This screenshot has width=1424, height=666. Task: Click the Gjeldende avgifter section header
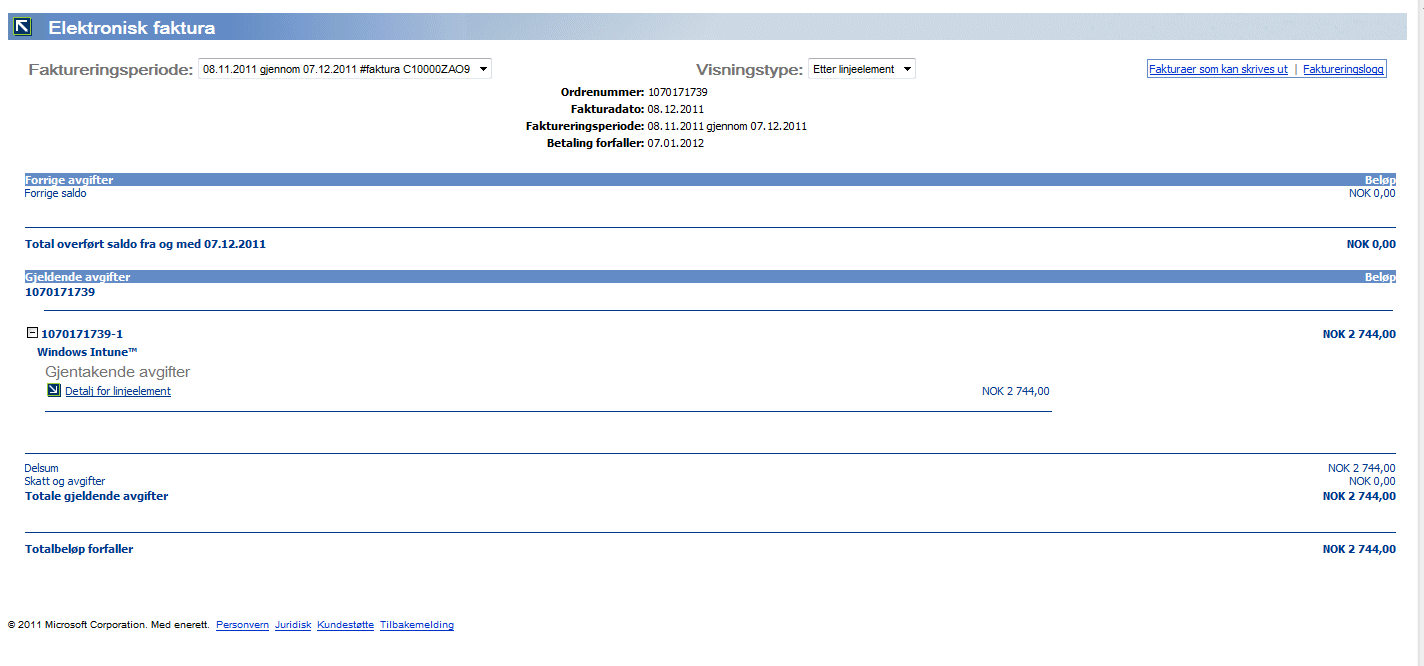click(x=77, y=277)
